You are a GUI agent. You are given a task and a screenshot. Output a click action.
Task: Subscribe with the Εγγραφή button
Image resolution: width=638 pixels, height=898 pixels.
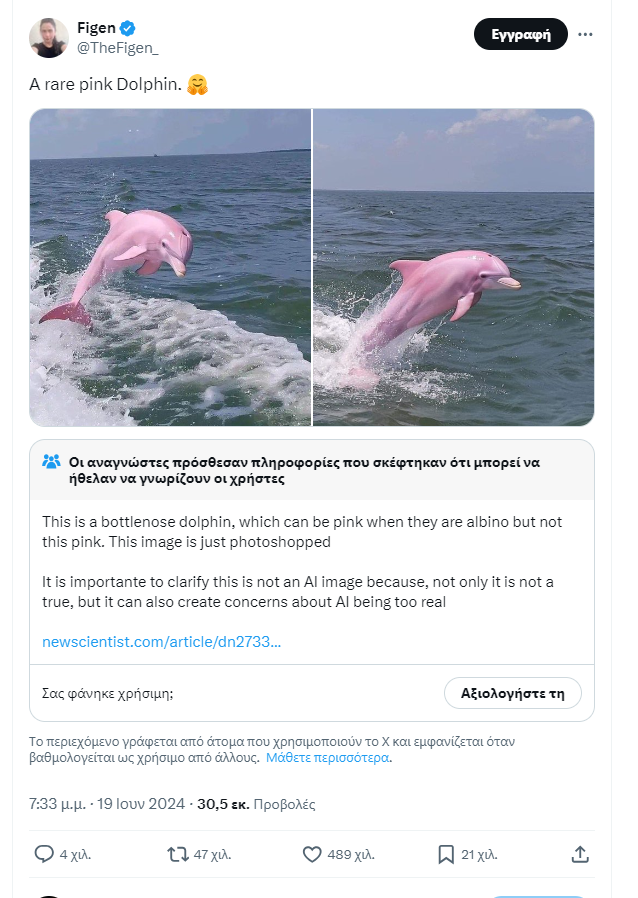521,34
